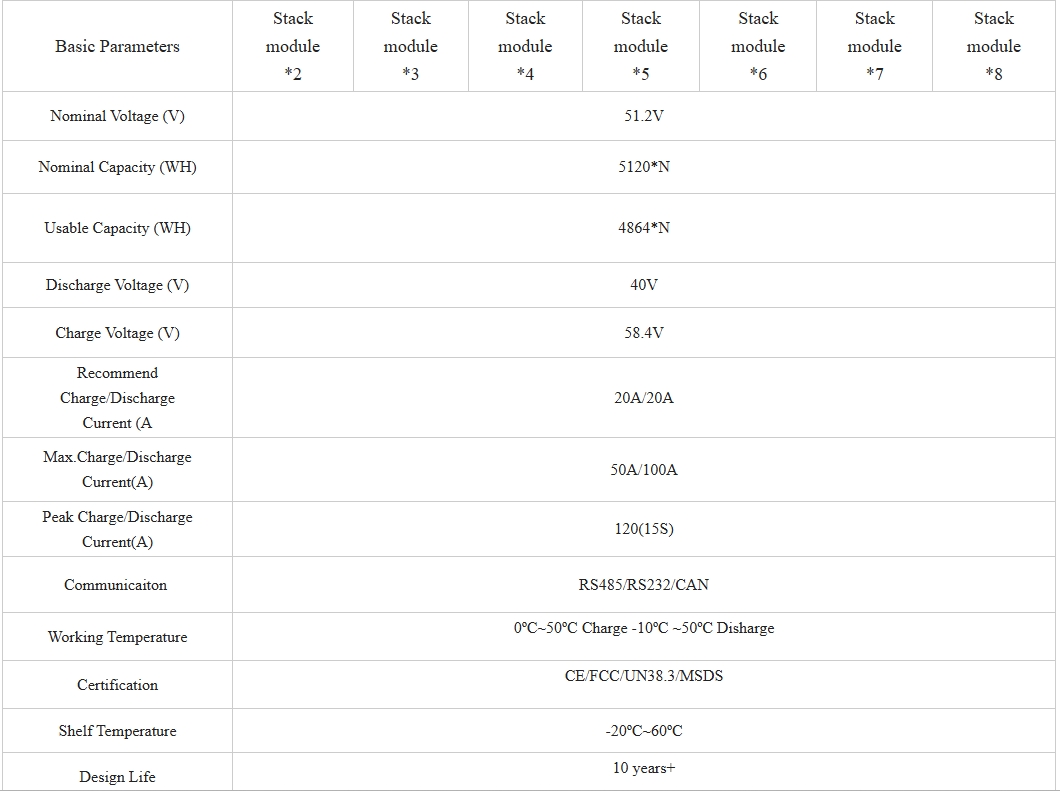The image size is (1060, 791).
Task: Select the CE/FCC/UN38.3/MSDS certification value
Action: click(644, 676)
